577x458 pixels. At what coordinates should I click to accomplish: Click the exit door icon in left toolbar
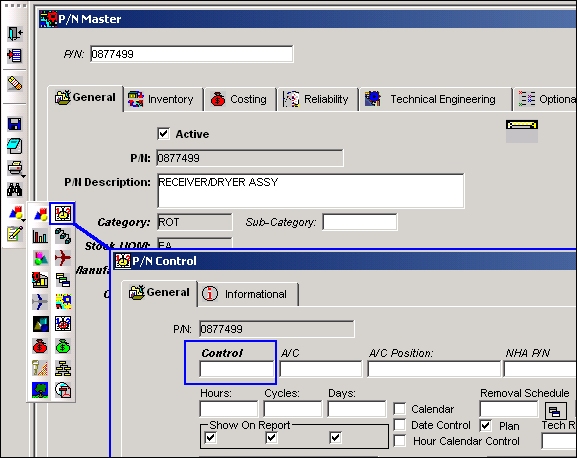tap(15, 33)
